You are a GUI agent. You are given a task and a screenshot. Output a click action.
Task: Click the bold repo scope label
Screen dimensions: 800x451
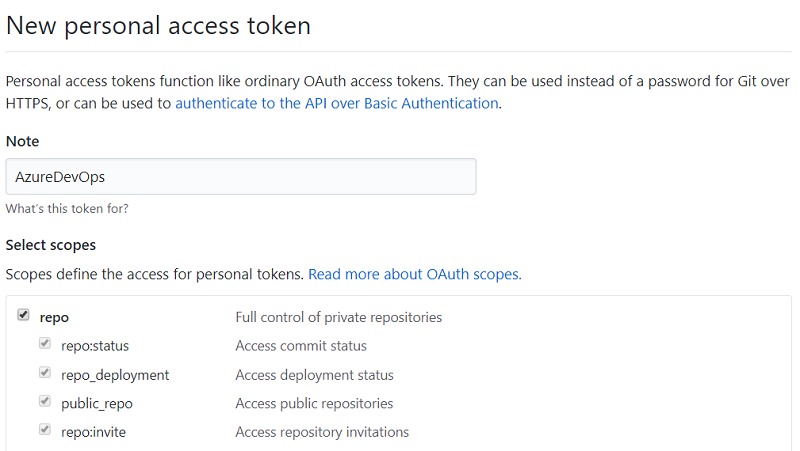[54, 317]
